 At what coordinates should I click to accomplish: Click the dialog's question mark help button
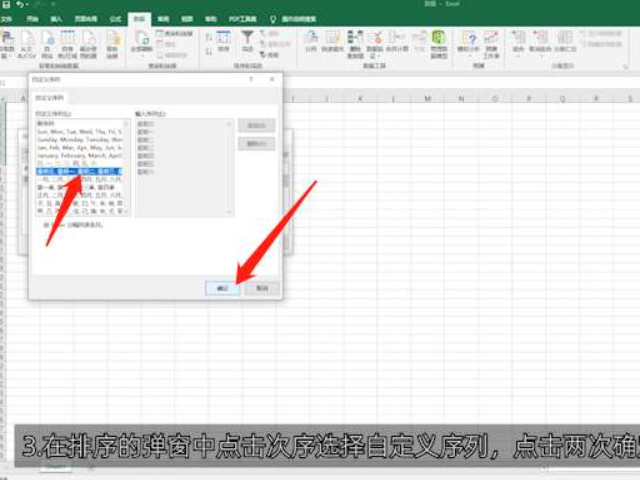[249, 79]
